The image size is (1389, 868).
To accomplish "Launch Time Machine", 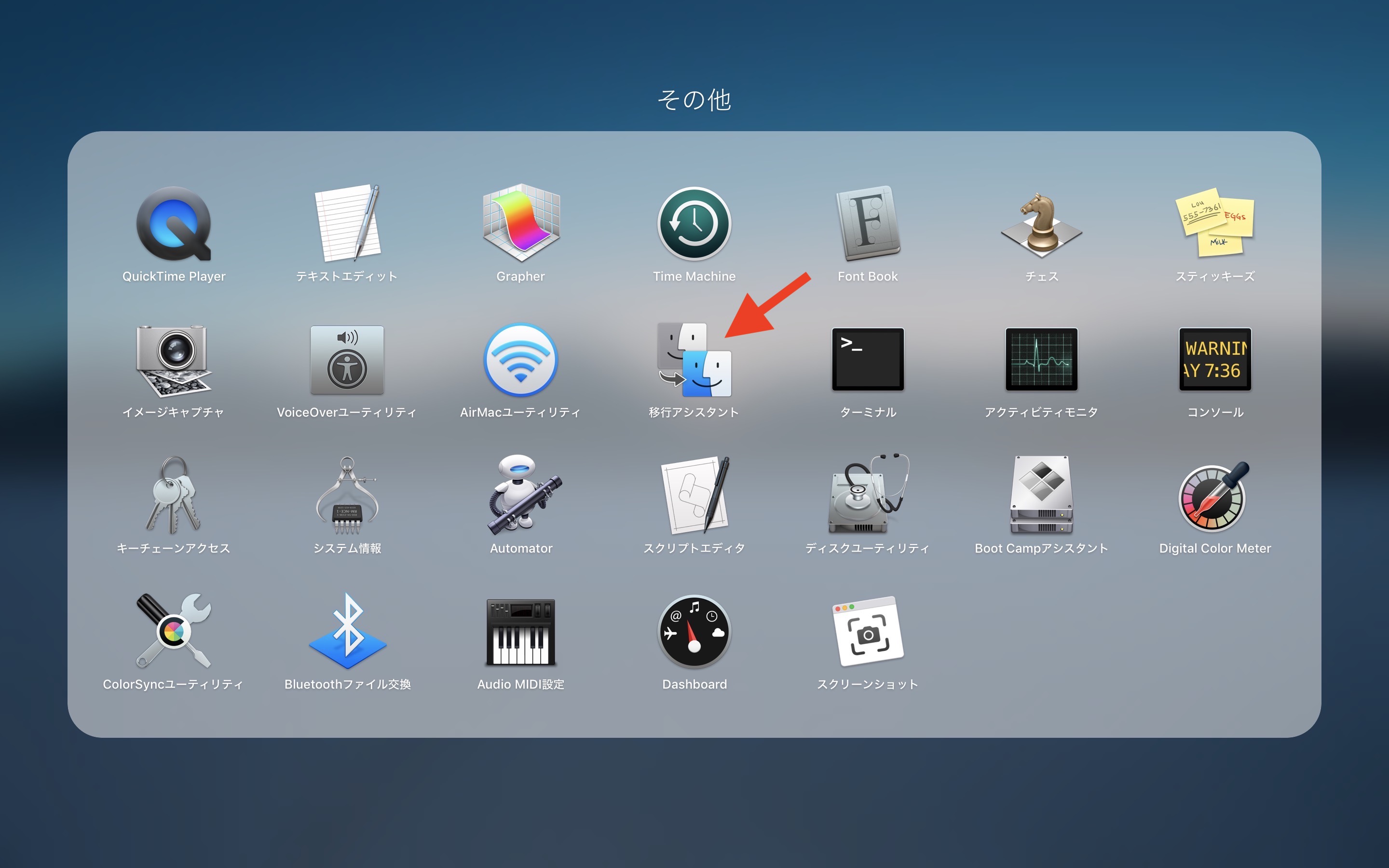I will [x=694, y=224].
